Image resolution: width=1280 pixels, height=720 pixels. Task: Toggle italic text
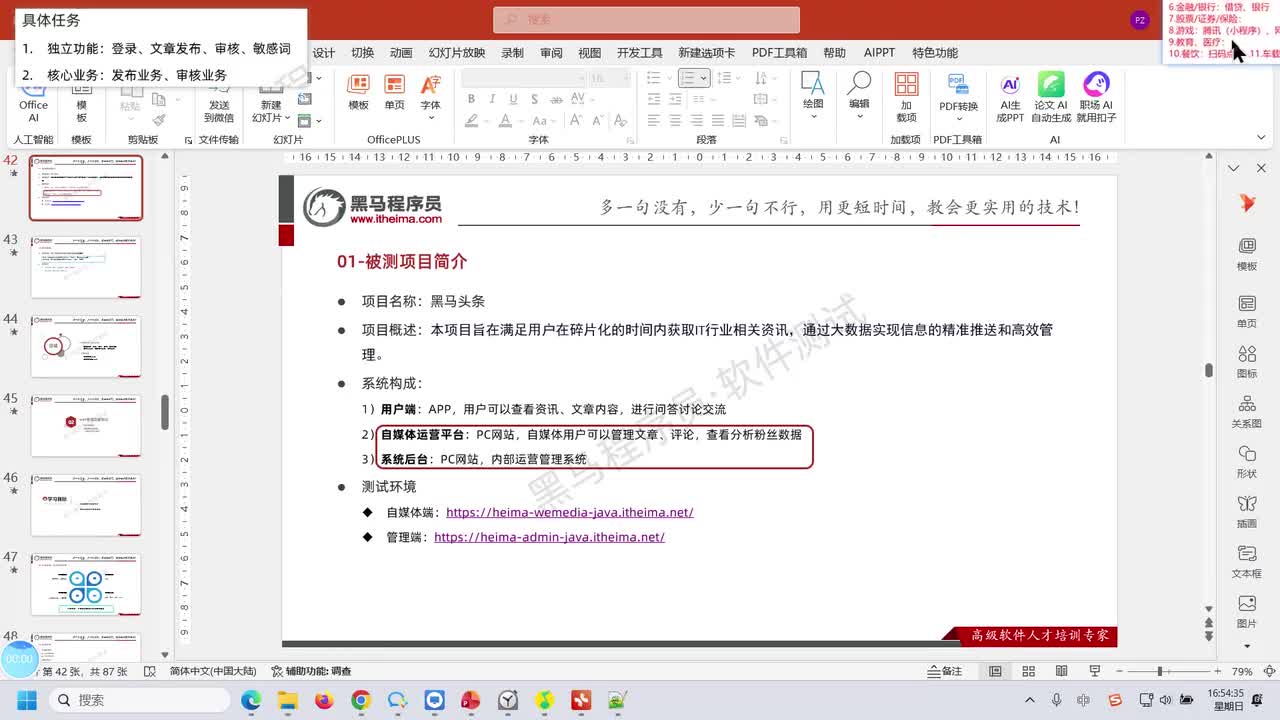coord(492,99)
